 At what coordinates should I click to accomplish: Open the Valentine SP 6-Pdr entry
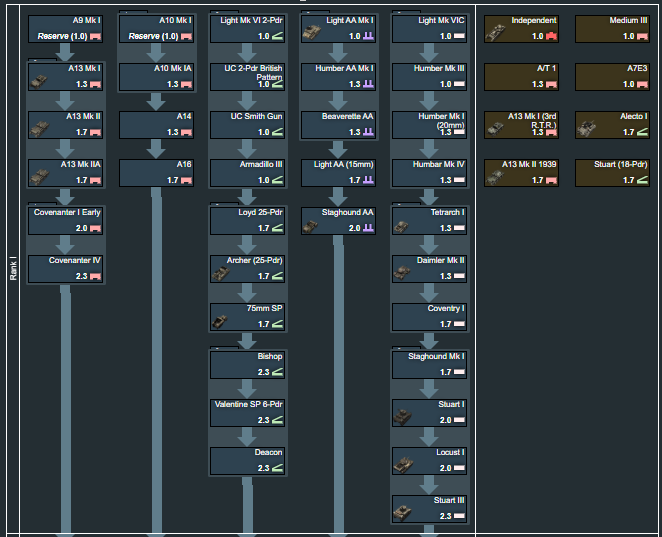point(247,413)
